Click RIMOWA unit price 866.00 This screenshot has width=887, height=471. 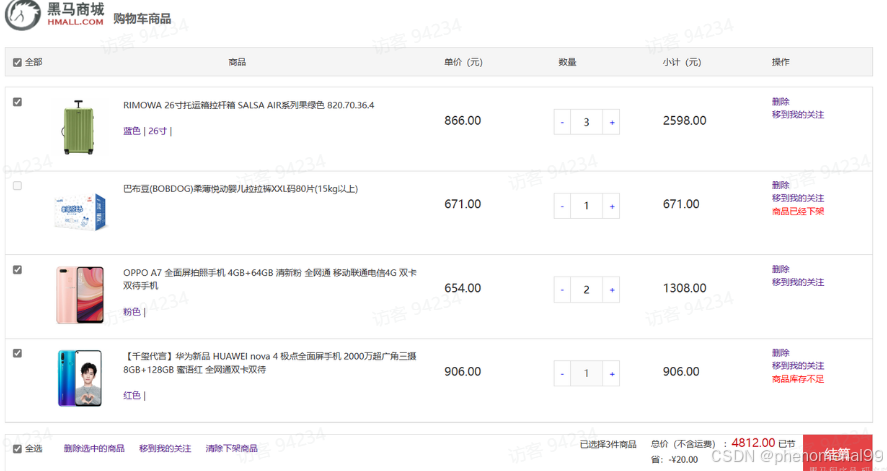click(463, 120)
